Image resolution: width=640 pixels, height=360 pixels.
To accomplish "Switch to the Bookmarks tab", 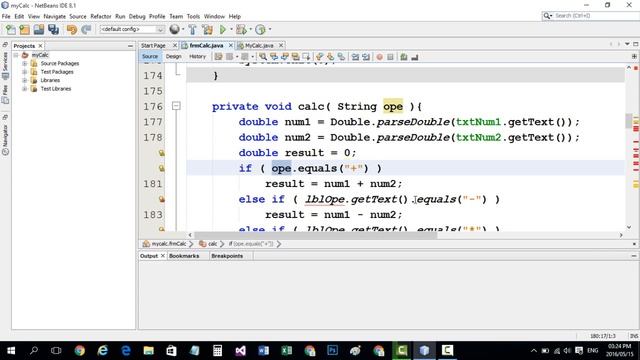I will [184, 256].
